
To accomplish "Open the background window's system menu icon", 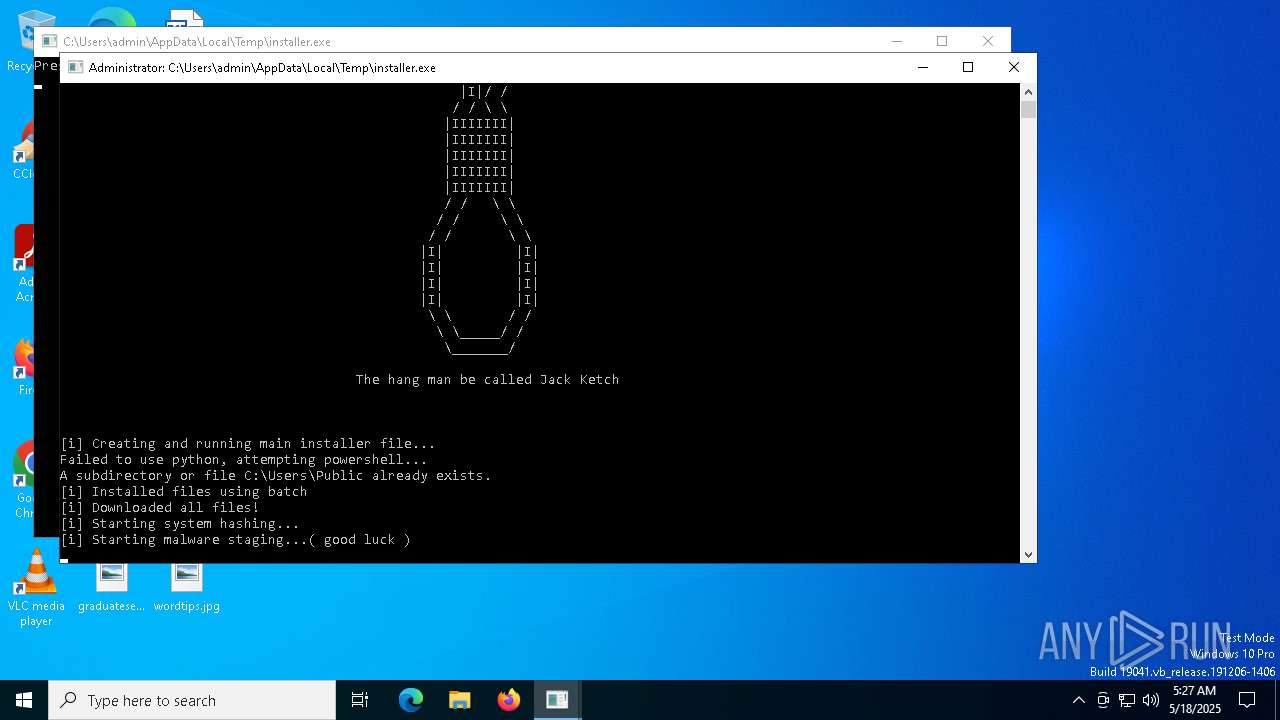I will pos(49,42).
